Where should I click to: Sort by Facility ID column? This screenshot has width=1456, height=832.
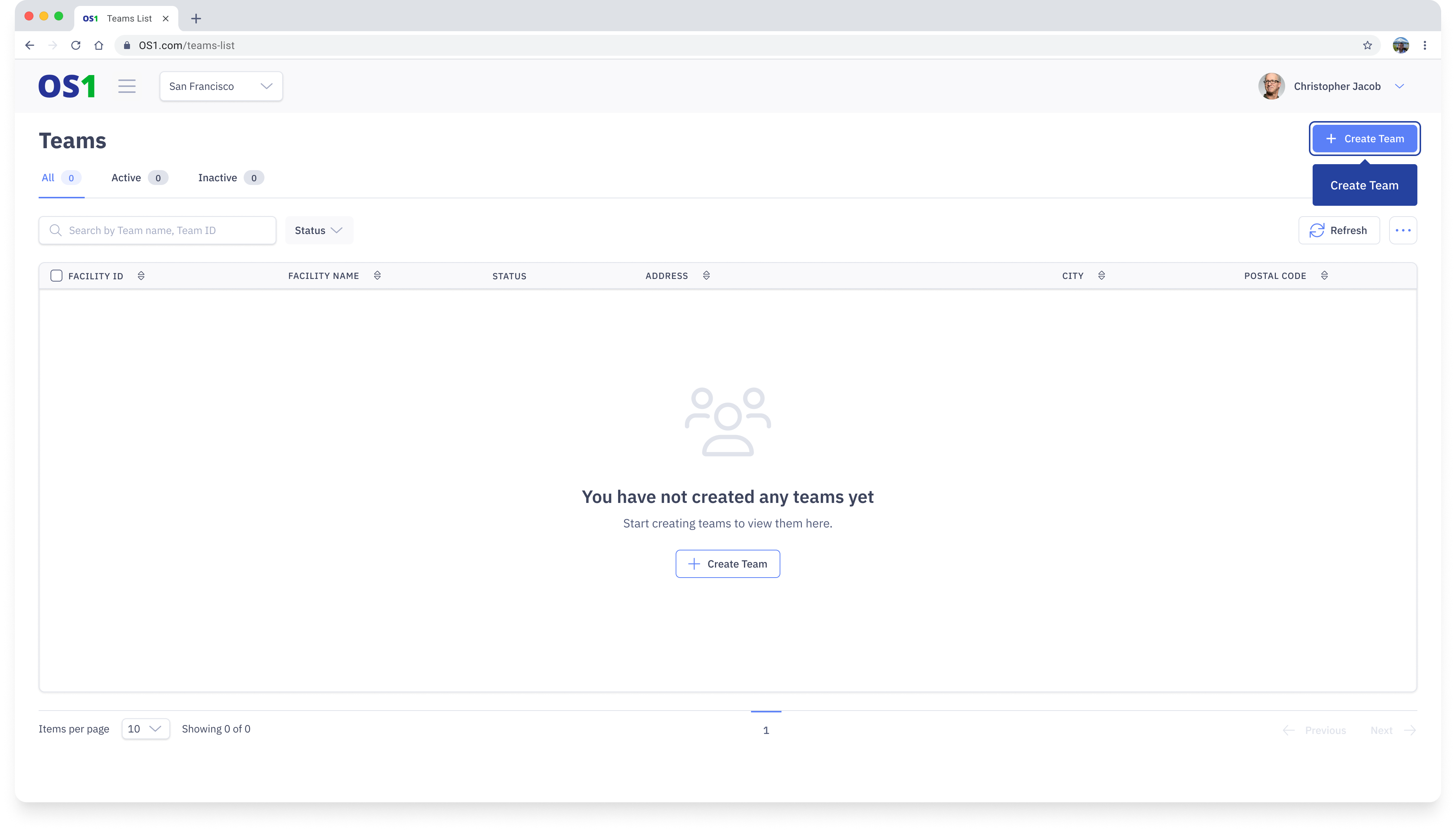[x=141, y=276]
